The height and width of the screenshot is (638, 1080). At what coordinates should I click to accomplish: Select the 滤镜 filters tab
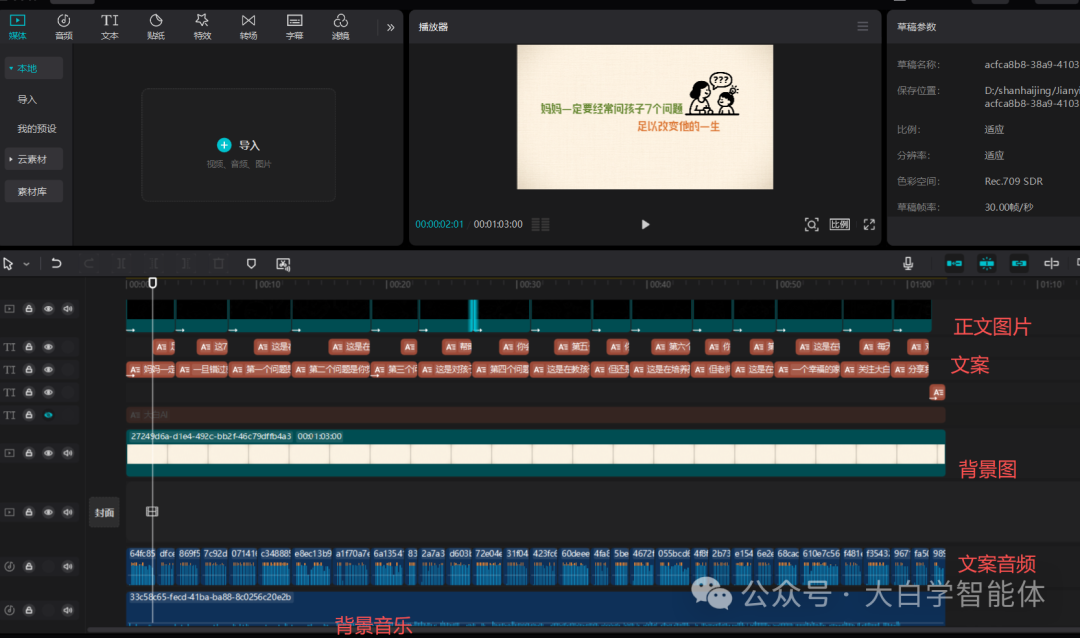coord(340,26)
